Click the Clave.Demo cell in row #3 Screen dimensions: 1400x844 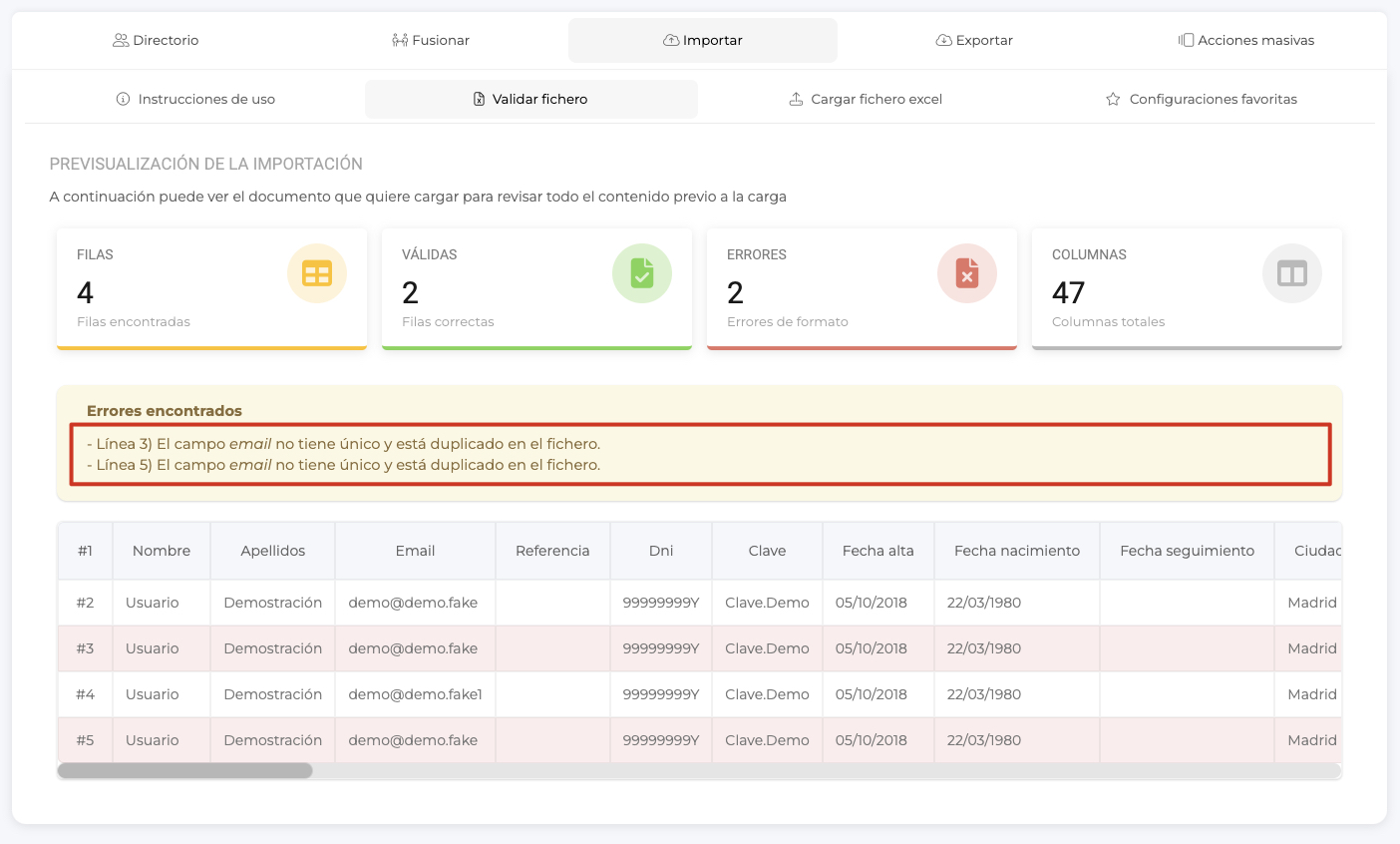pyautogui.click(x=767, y=648)
